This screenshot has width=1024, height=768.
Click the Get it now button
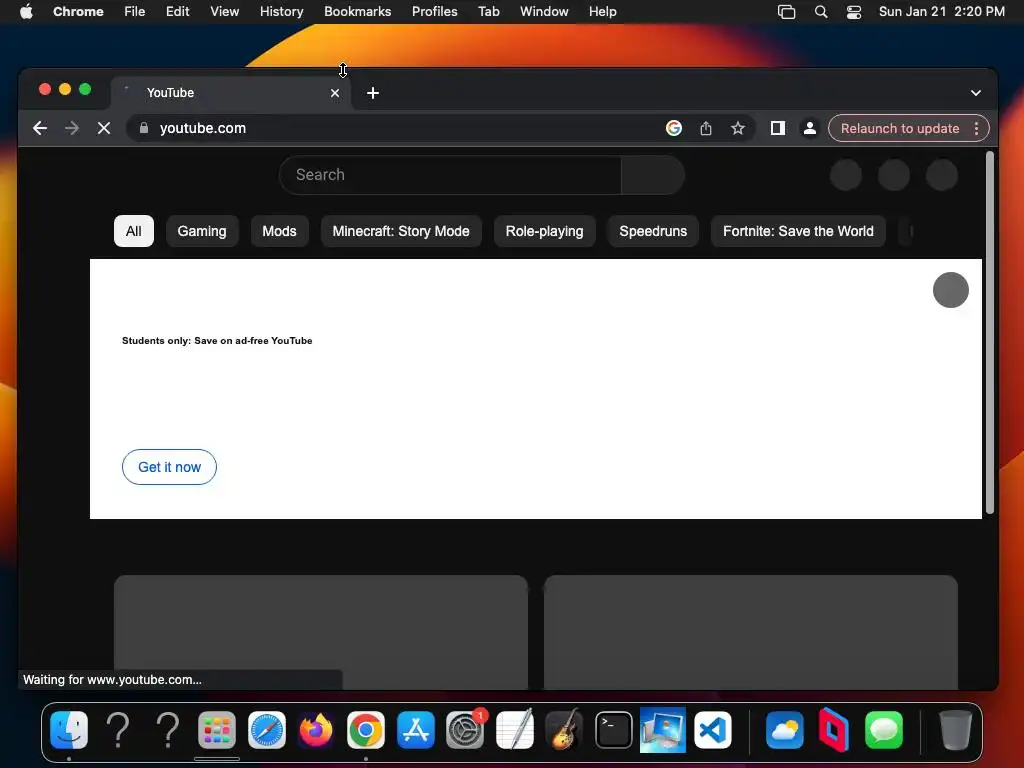[169, 467]
